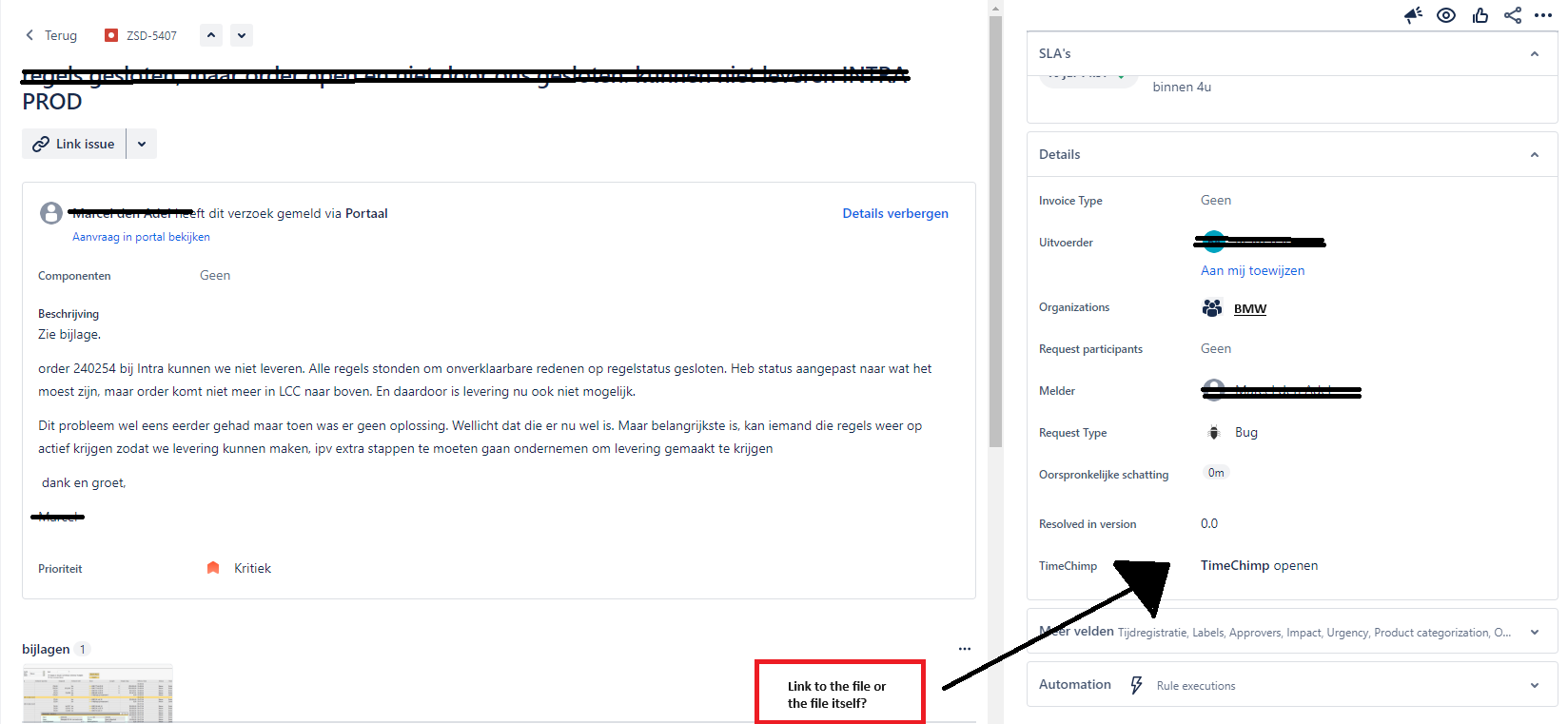This screenshot has height=724, width=1568.
Task: Click the Kritiek priority icon
Action: 213,568
